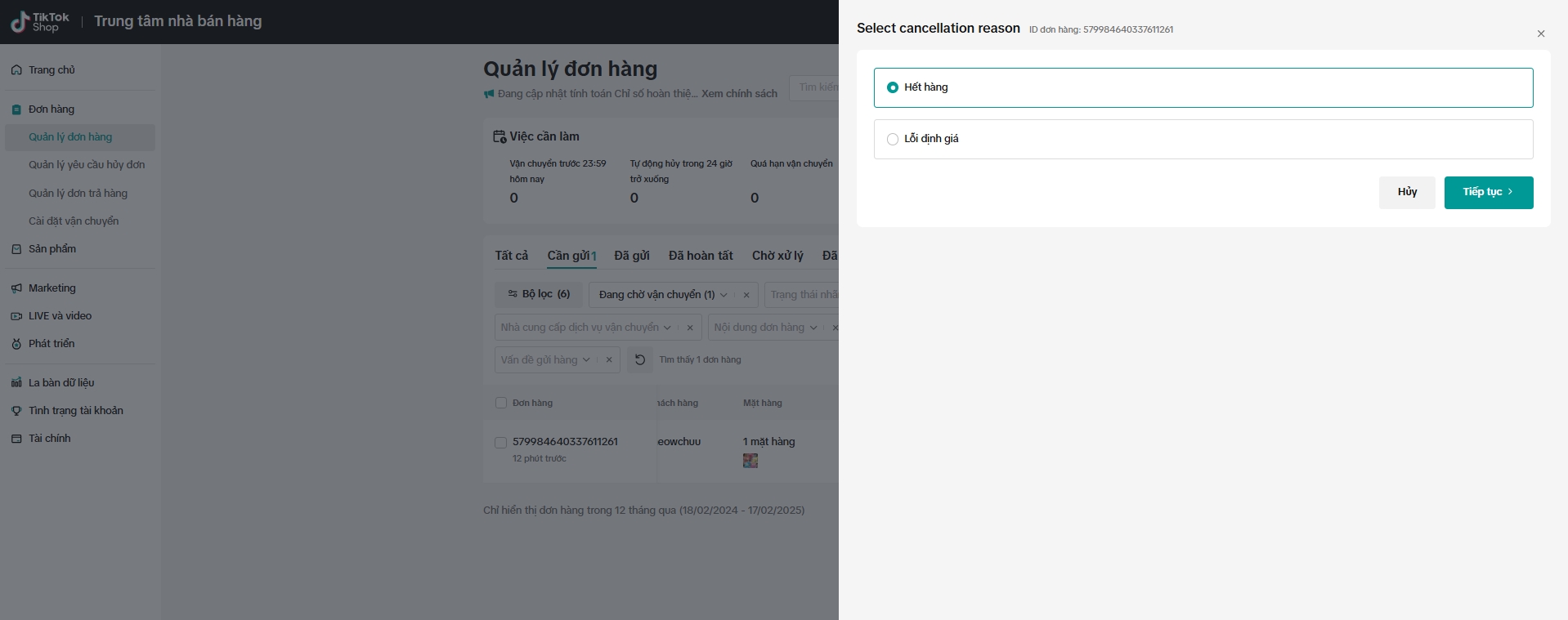Expand the Nhà cung cấp dịch vụ vận chuyển dropdown

[586, 328]
